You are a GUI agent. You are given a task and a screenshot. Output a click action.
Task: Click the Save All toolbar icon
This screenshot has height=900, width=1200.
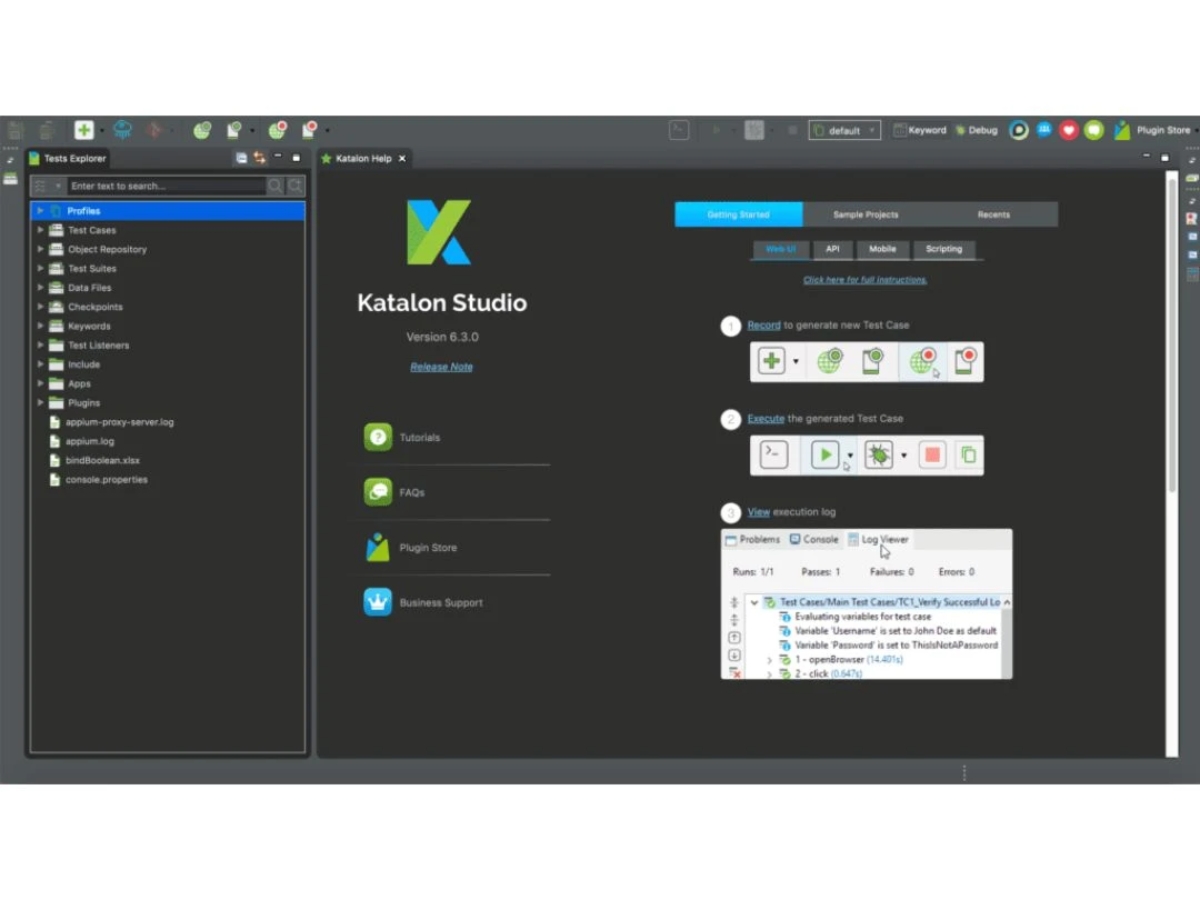(x=46, y=130)
